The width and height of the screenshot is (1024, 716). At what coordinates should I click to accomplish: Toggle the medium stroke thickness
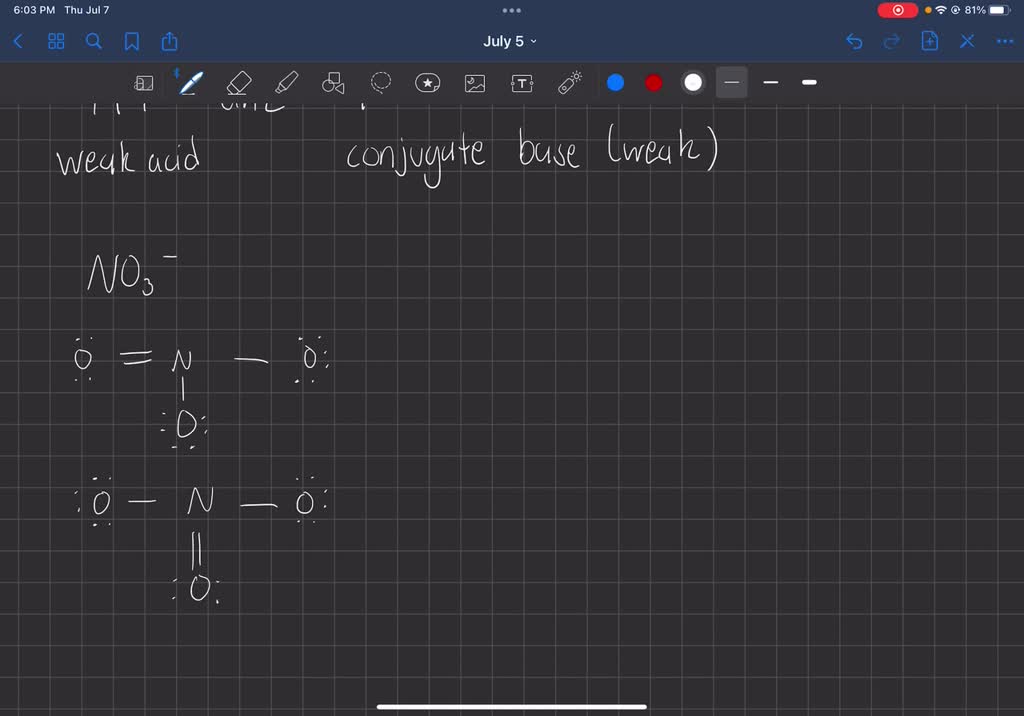[770, 83]
